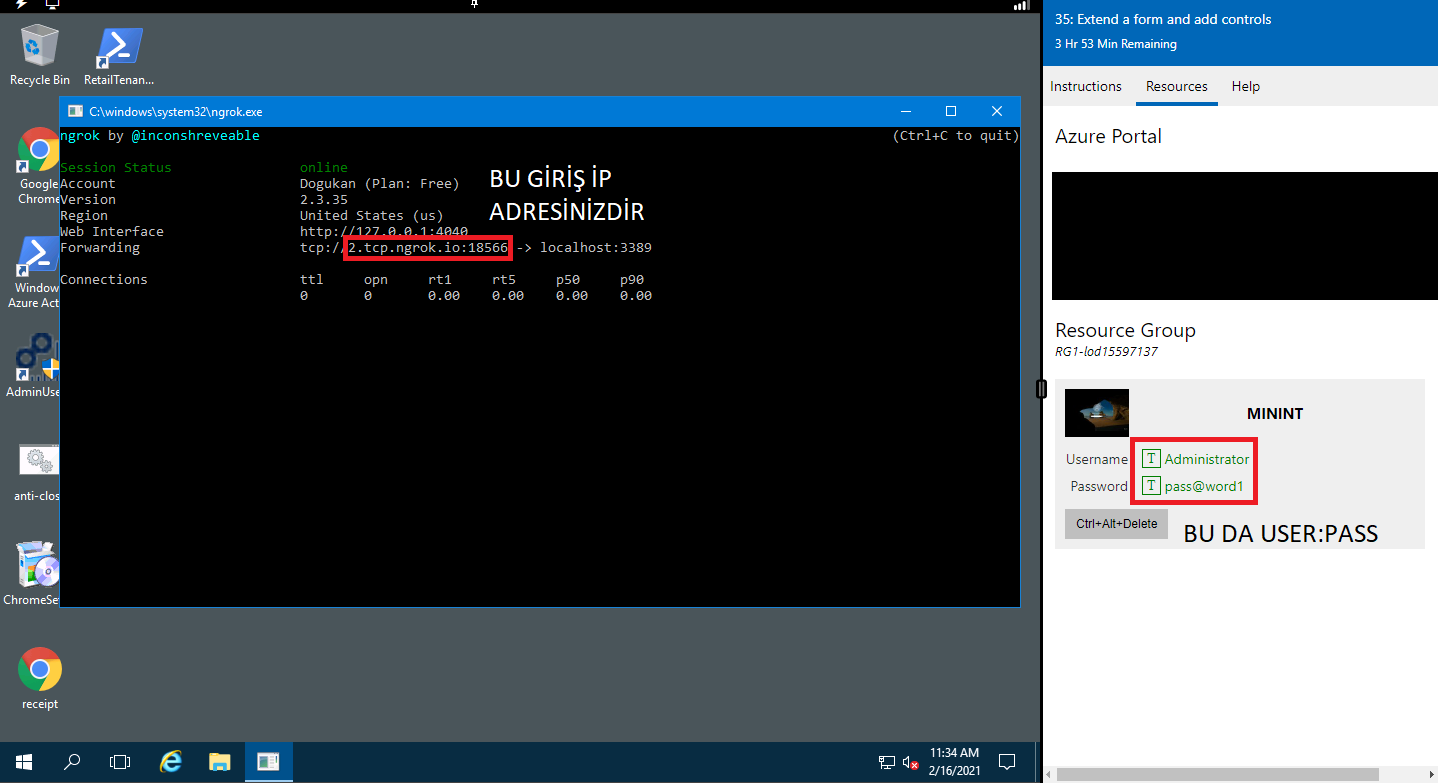The width and height of the screenshot is (1438, 783).
Task: Switch to the Instructions tab
Action: pyautogui.click(x=1086, y=86)
